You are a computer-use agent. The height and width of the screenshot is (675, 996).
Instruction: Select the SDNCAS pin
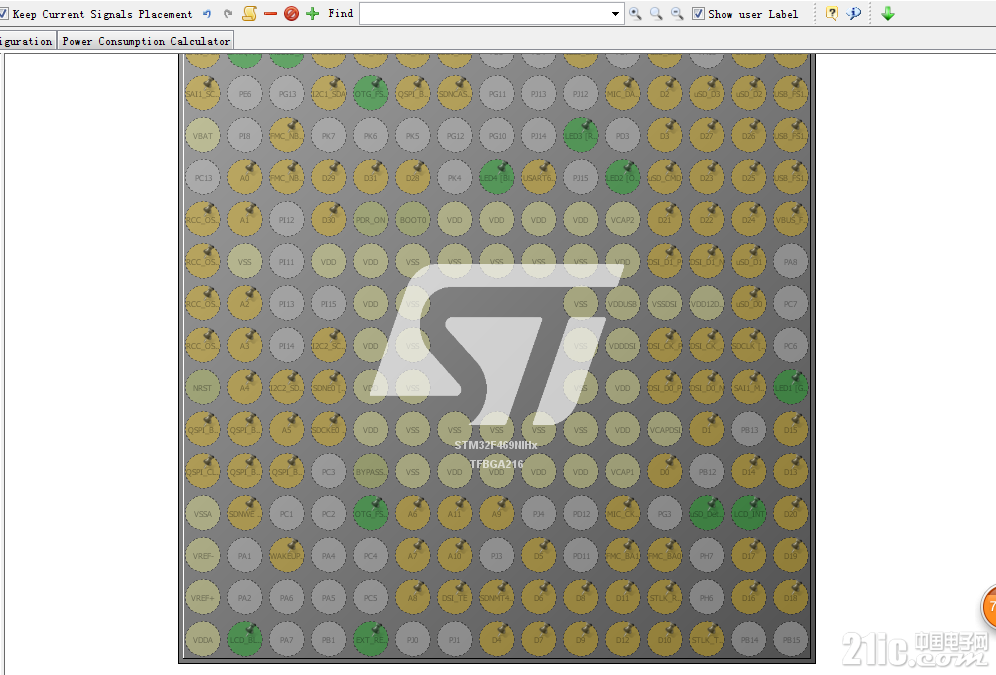(455, 94)
